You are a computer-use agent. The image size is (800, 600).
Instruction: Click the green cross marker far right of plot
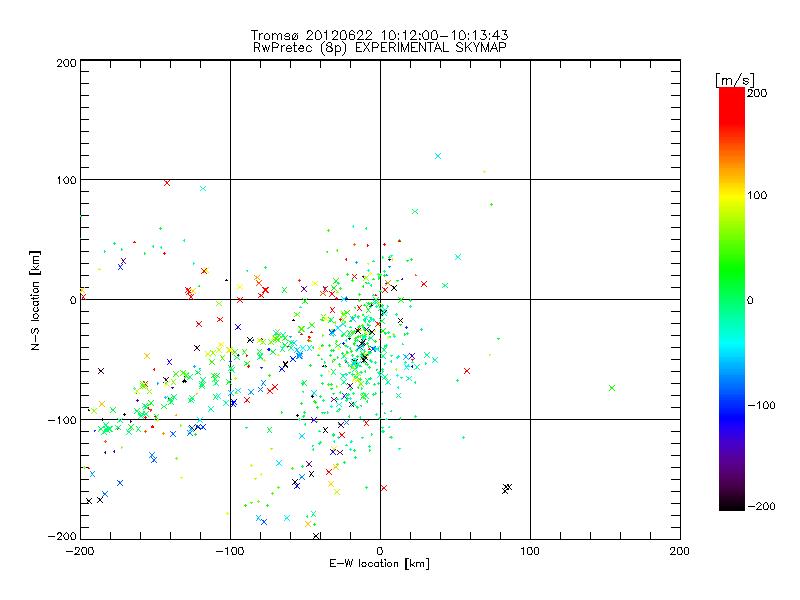612,388
